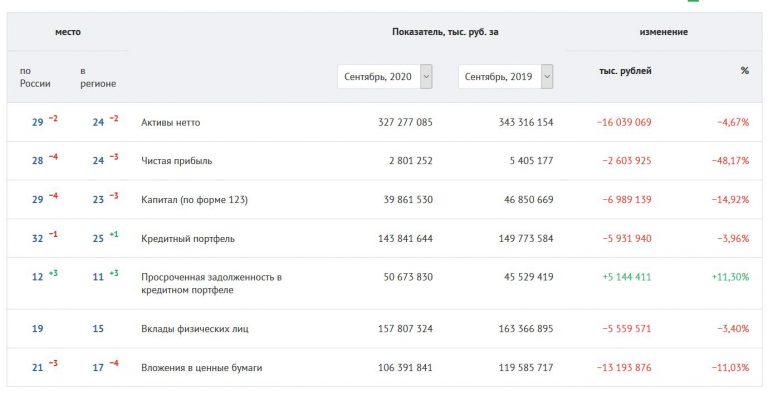This screenshot has width=768, height=400.
Task: Click regional rank 24 for Чистая прибыль
Action: (98, 161)
